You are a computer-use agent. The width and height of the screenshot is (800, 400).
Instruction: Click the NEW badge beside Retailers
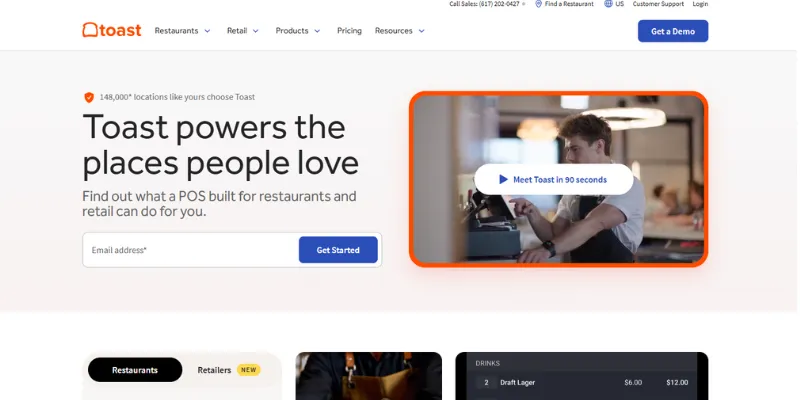coord(248,370)
